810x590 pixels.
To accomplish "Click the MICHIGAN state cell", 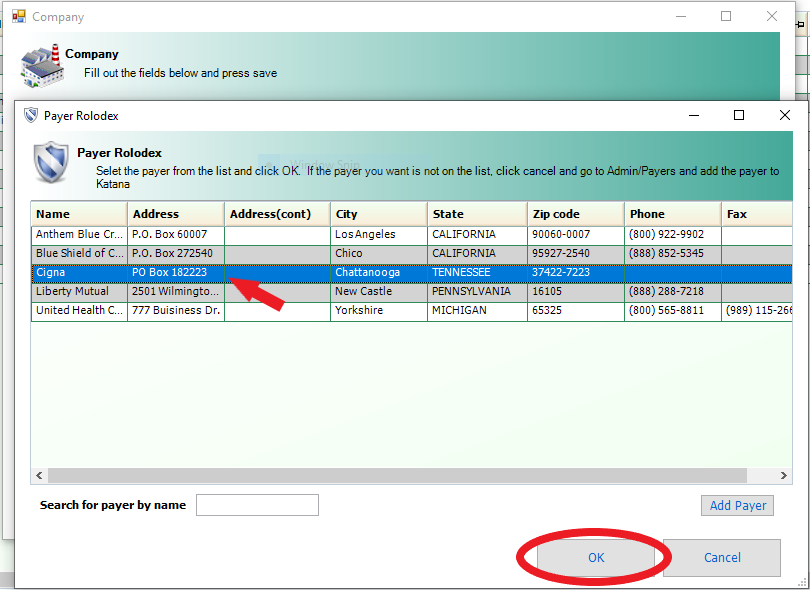I will coord(477,310).
